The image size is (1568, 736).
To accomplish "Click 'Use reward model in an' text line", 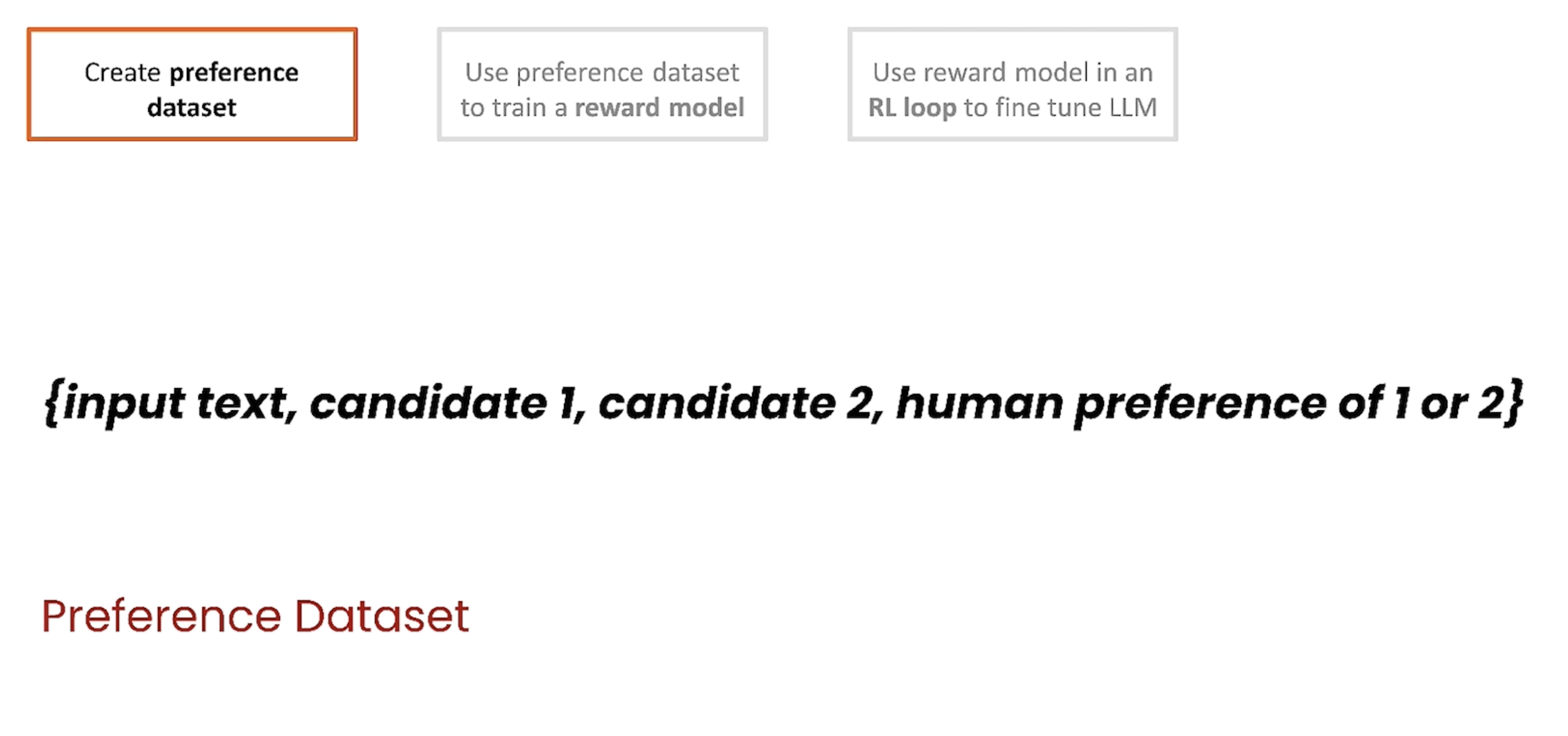I will pos(1012,72).
